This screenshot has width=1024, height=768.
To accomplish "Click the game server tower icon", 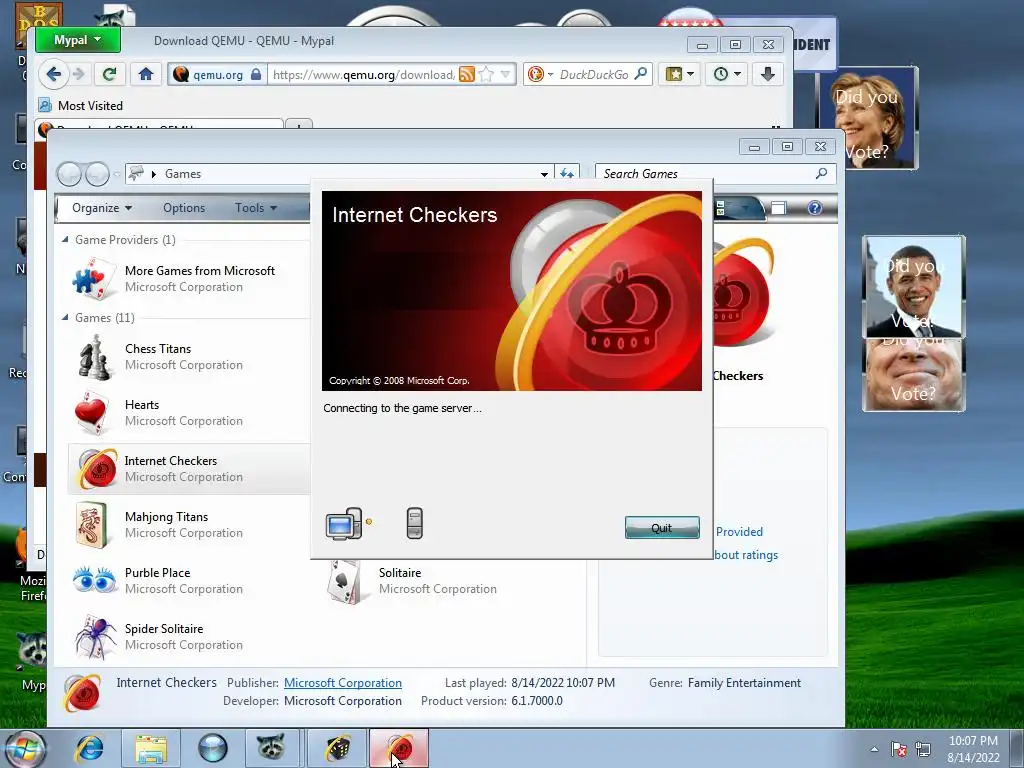I will pyautogui.click(x=415, y=523).
